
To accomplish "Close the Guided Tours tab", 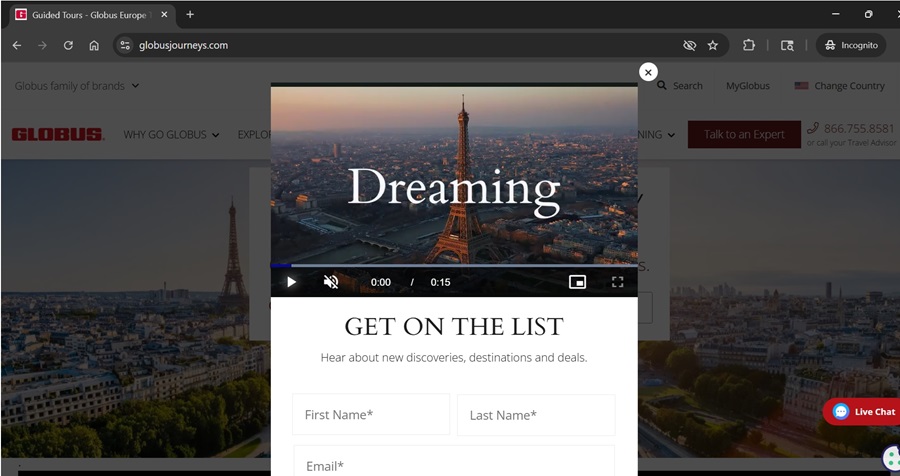I will pyautogui.click(x=164, y=15).
